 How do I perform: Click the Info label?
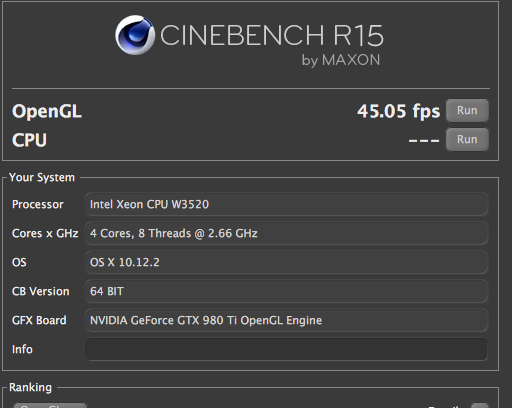22,349
